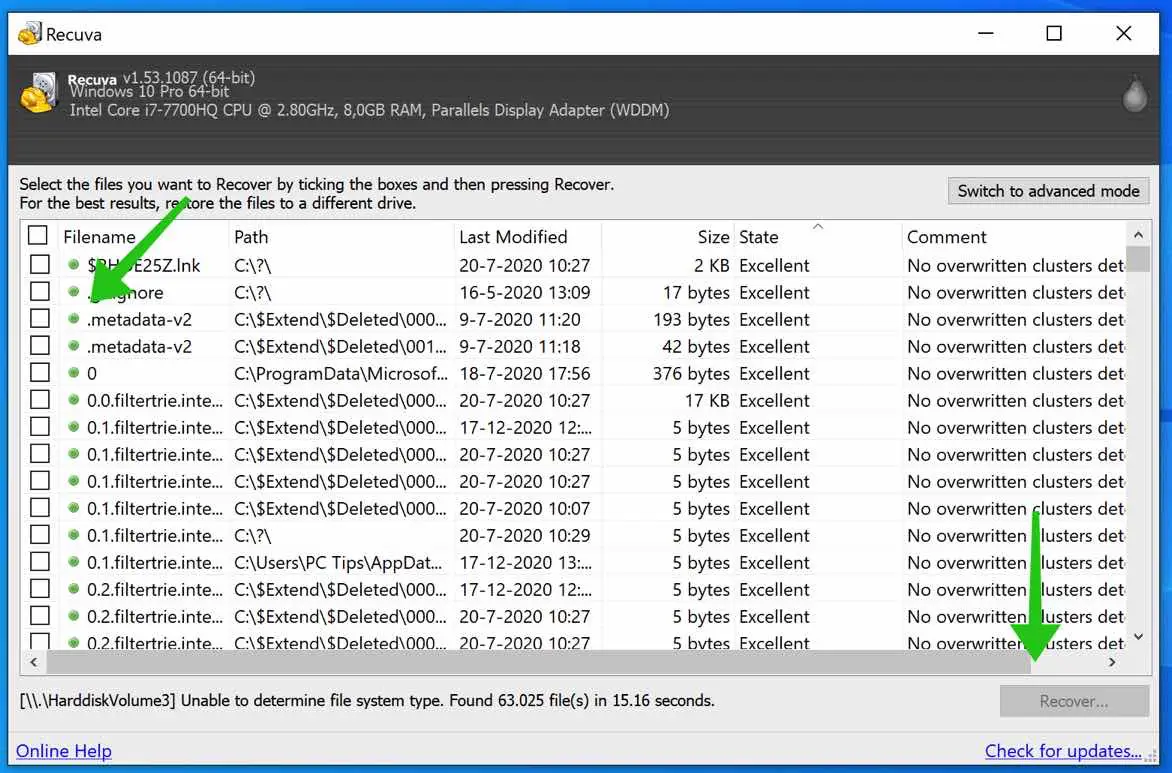1172x773 pixels.
Task: Open the Online Help link
Action: tap(64, 751)
